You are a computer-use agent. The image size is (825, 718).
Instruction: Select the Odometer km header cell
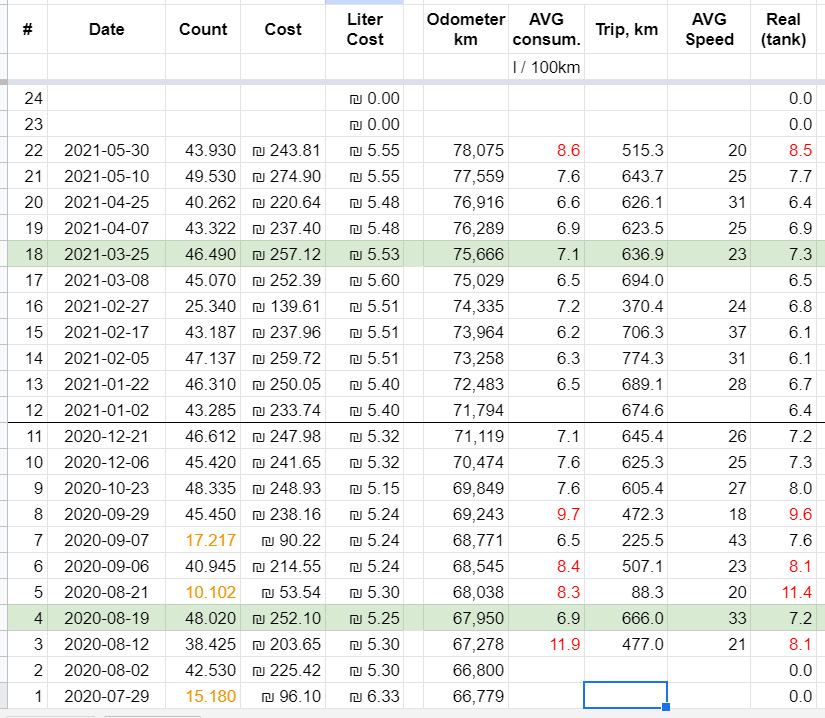(x=465, y=29)
